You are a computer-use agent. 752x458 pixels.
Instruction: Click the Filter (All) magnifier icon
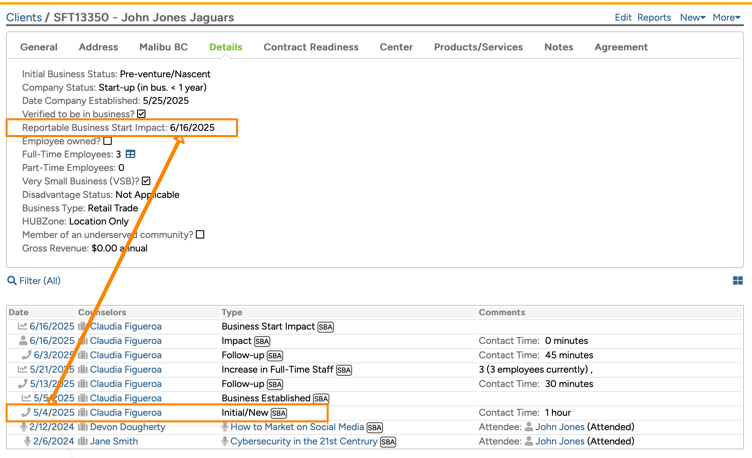pos(12,281)
